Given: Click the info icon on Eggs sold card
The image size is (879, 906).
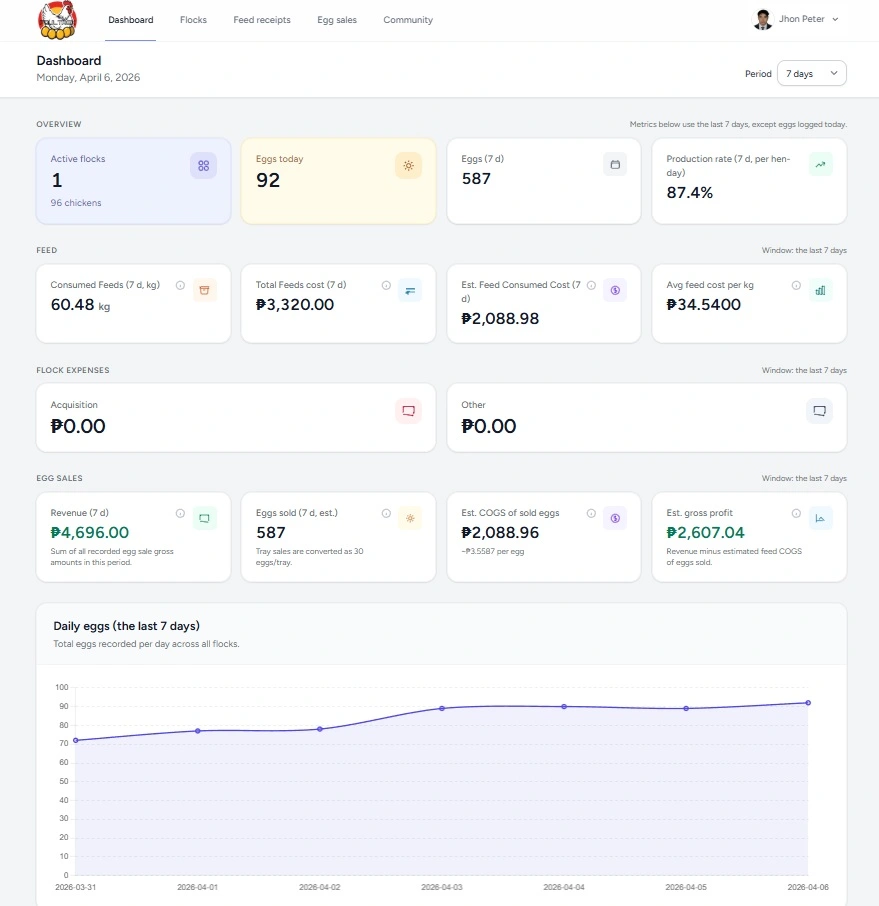Looking at the screenshot, I should point(386,512).
